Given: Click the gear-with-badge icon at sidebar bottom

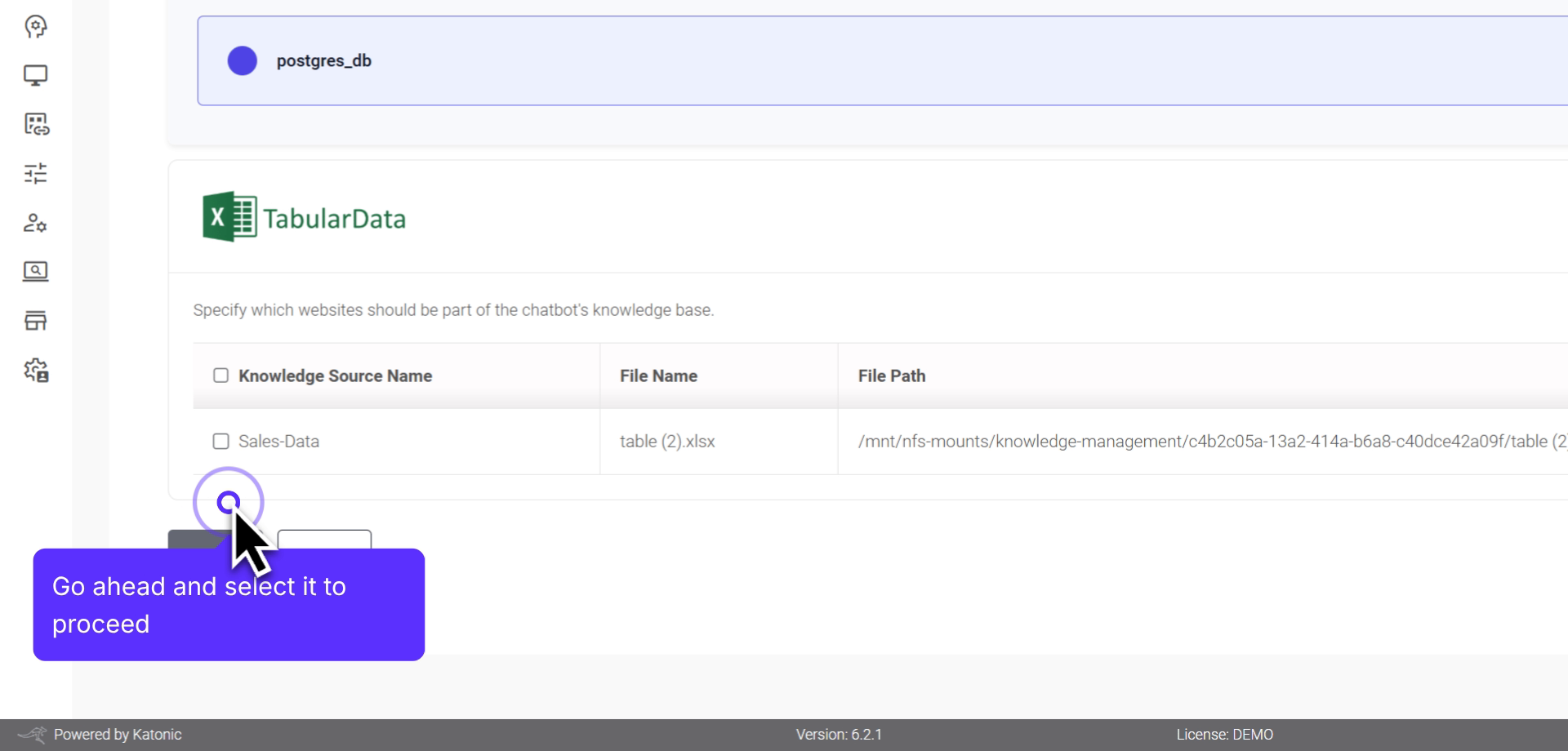Looking at the screenshot, I should tap(35, 370).
